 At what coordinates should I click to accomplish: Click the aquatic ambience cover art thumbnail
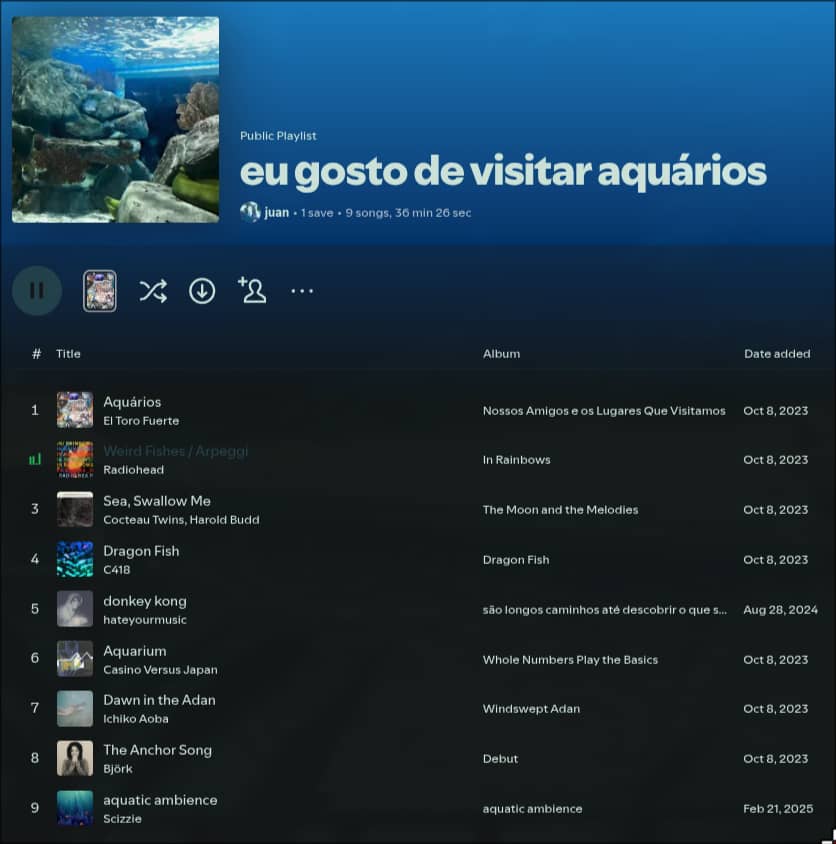coord(75,808)
